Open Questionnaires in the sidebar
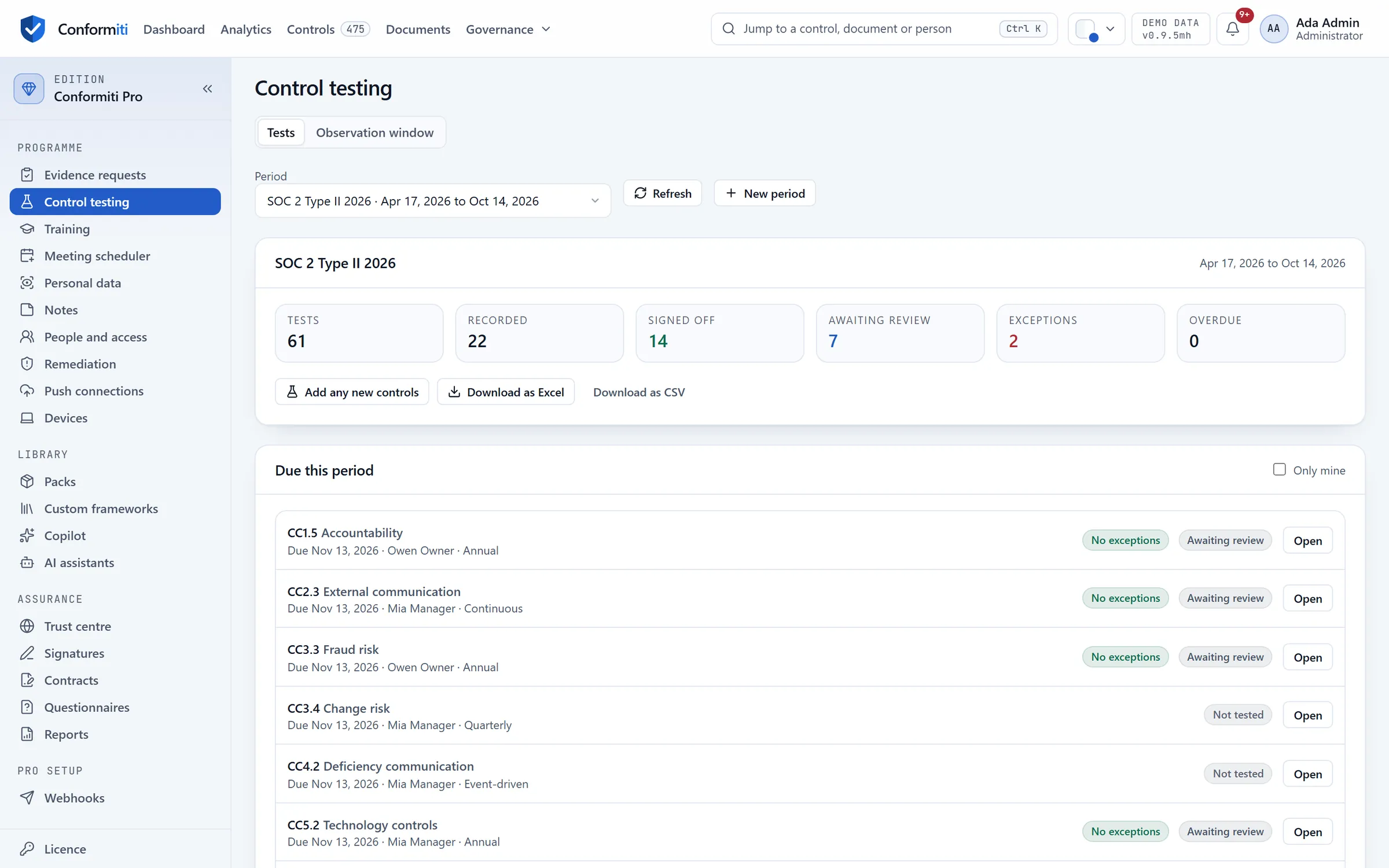 (x=115, y=707)
